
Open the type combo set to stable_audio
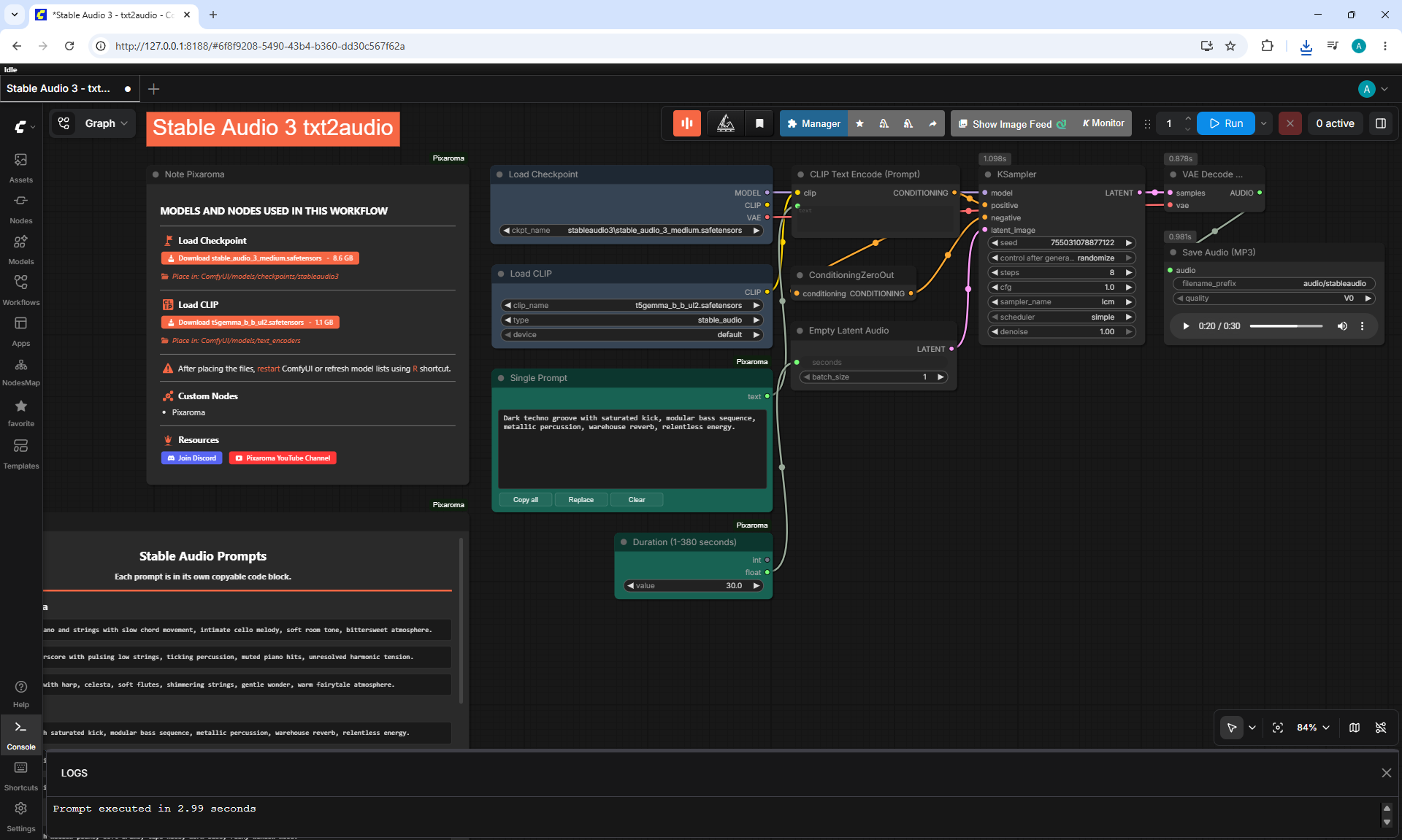tap(632, 320)
